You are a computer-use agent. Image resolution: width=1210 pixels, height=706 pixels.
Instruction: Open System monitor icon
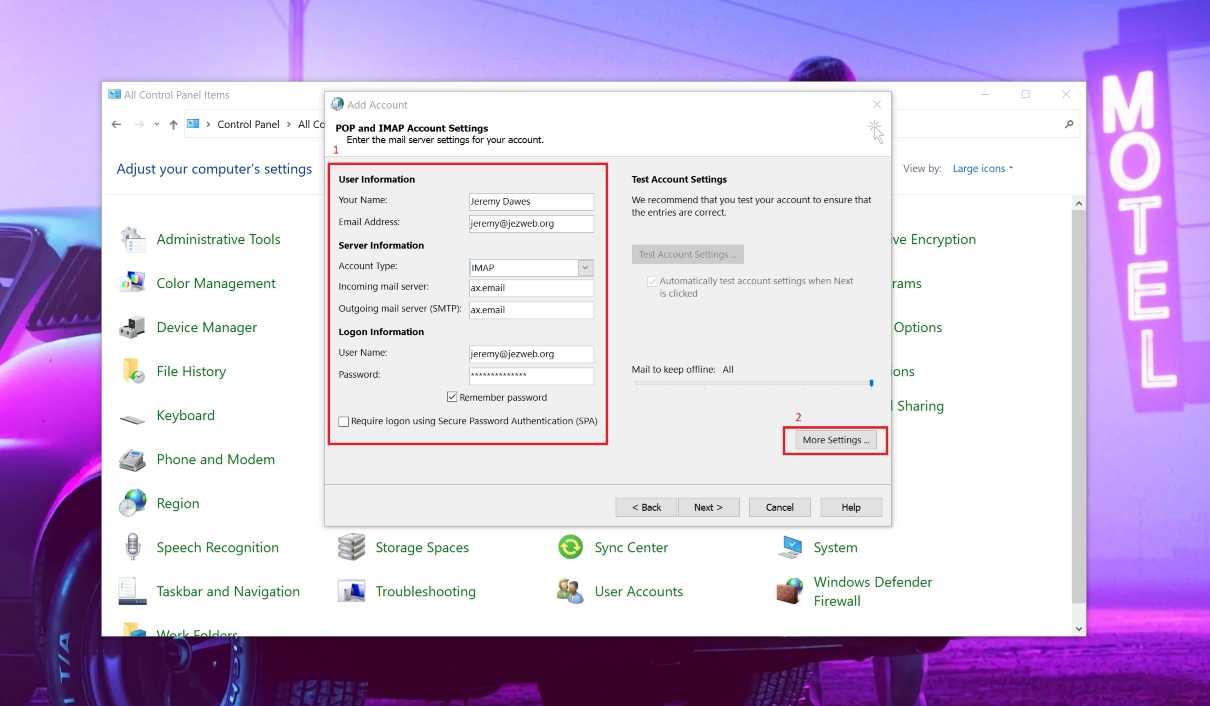[790, 548]
